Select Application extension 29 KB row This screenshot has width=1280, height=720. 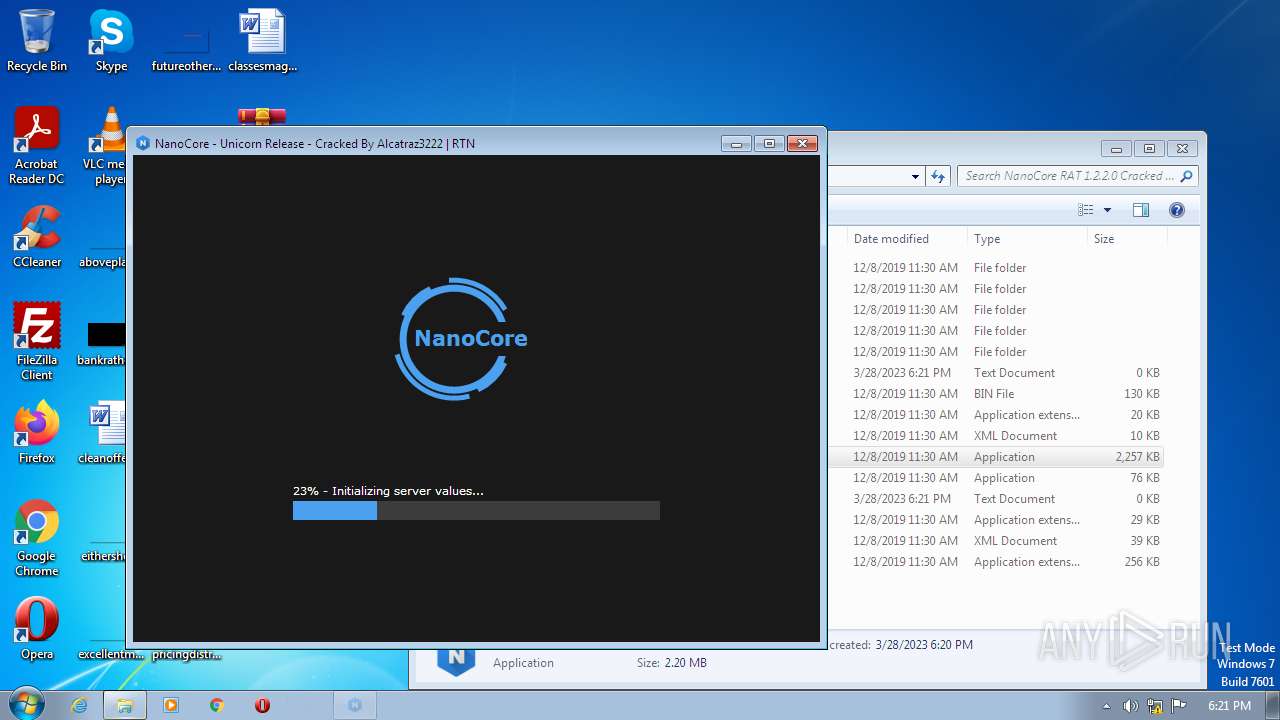pos(996,520)
